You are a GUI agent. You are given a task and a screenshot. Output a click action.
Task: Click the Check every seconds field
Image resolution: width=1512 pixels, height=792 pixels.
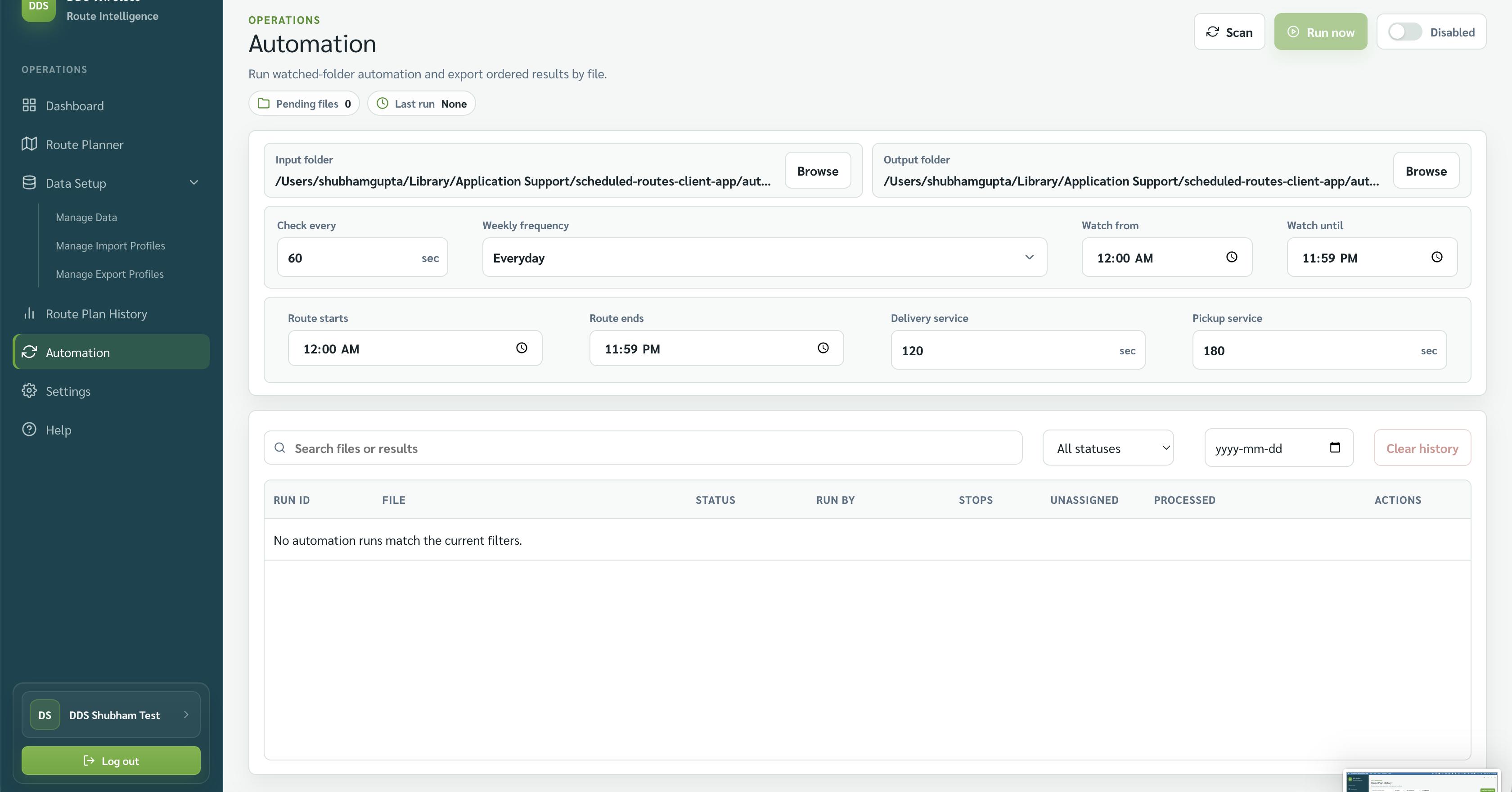point(362,257)
